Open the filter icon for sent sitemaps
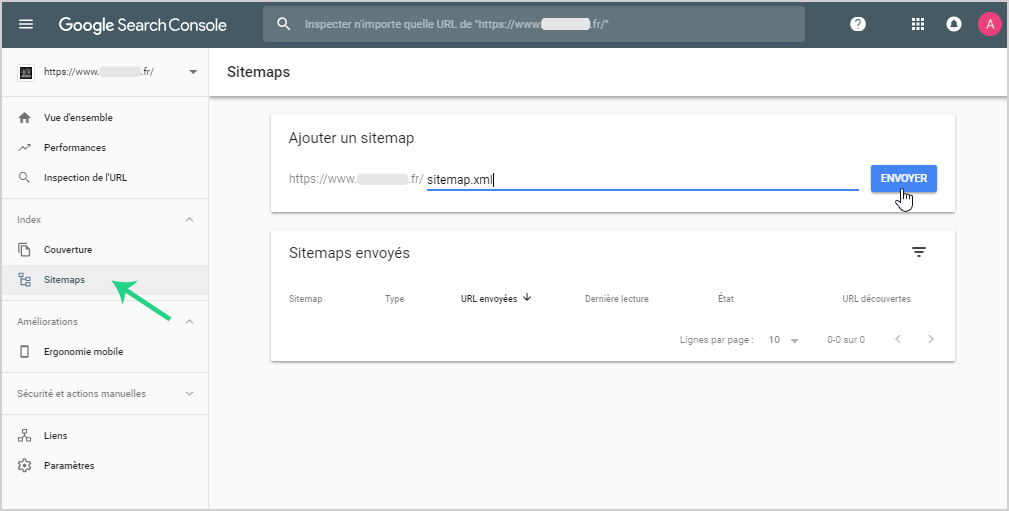1009x511 pixels. pos(918,252)
